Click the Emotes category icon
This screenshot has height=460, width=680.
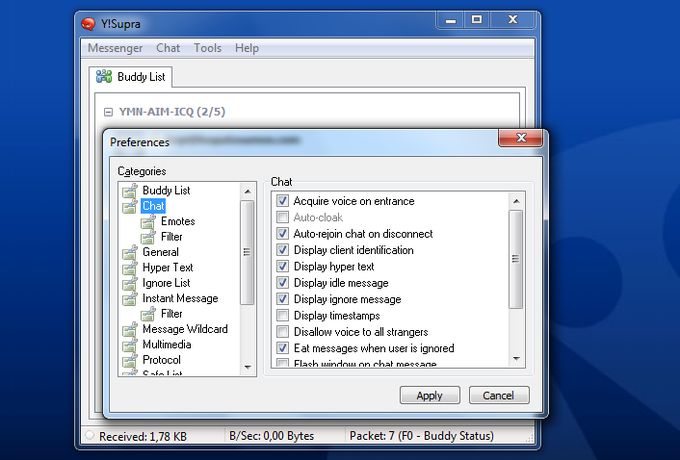148,222
